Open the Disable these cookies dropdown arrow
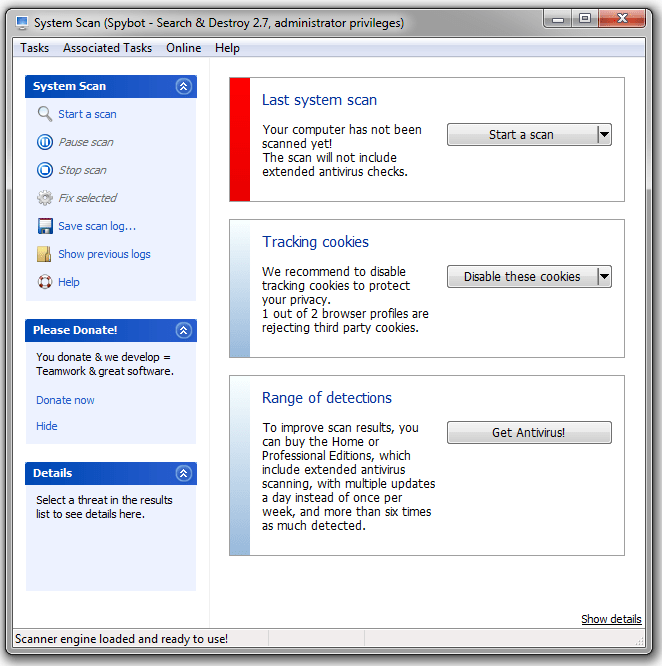Image resolution: width=662 pixels, height=666 pixels. (x=604, y=277)
